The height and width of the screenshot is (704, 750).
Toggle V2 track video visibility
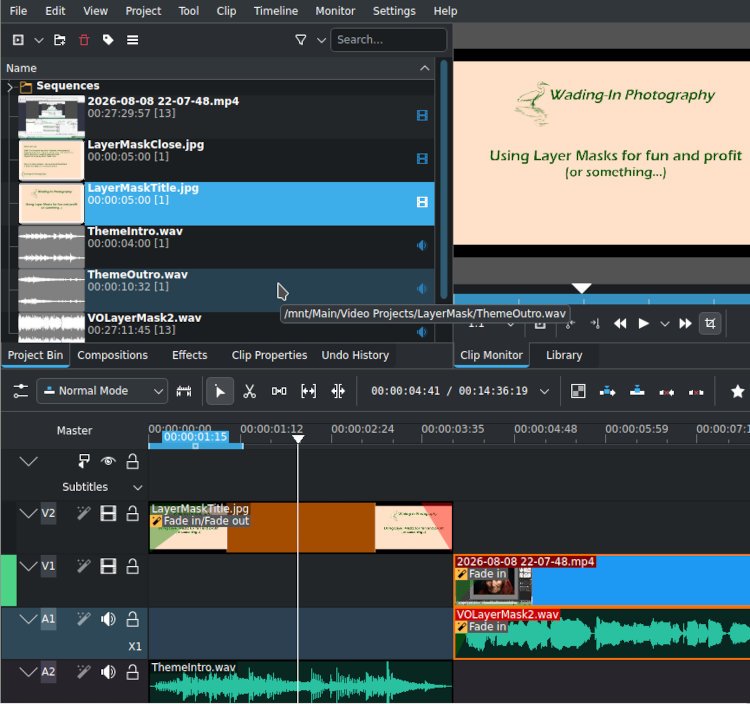[x=108, y=514]
